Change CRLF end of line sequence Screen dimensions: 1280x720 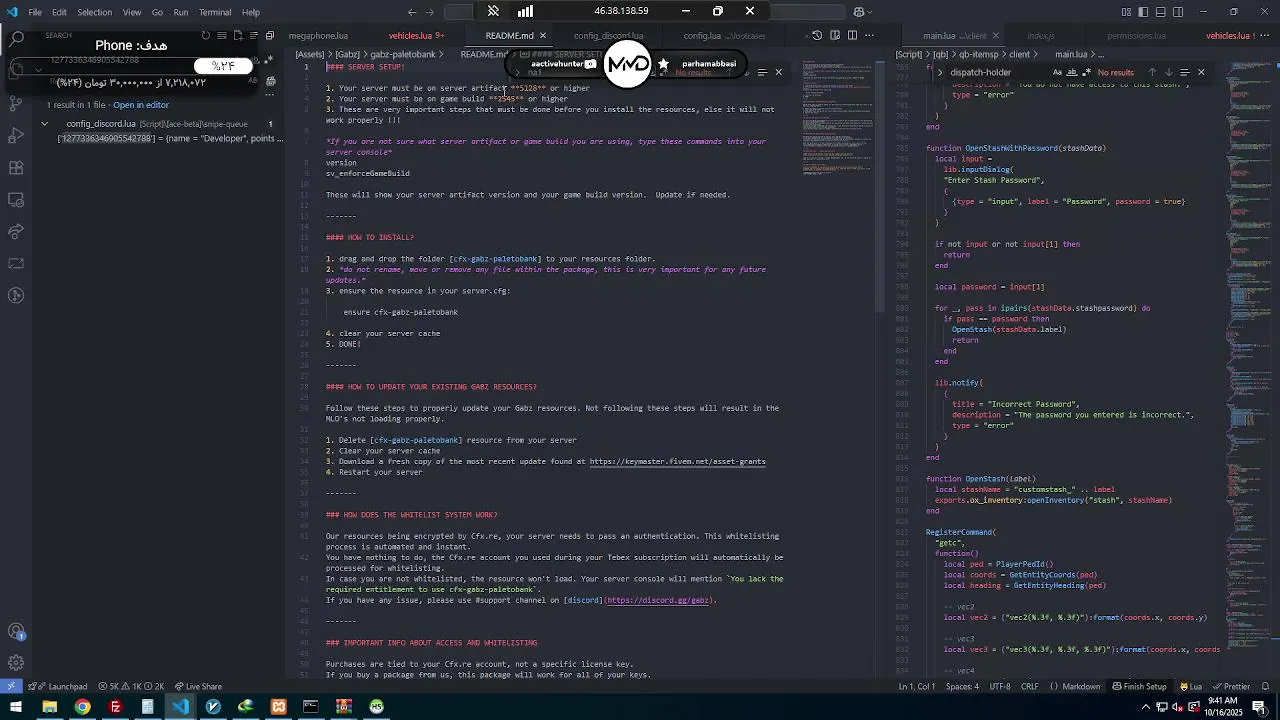[x=1030, y=686]
